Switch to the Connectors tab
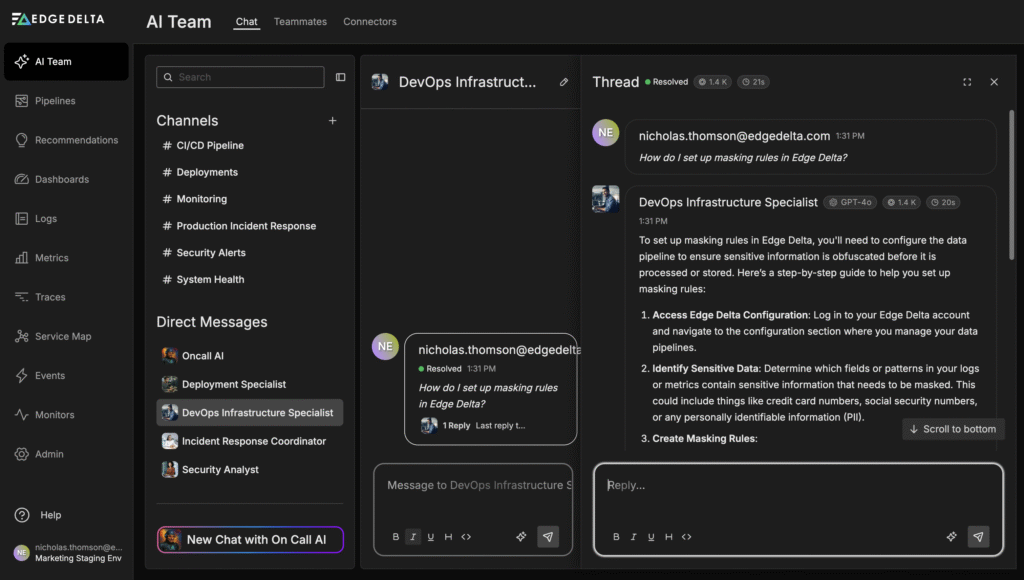The height and width of the screenshot is (580, 1024). 369,22
